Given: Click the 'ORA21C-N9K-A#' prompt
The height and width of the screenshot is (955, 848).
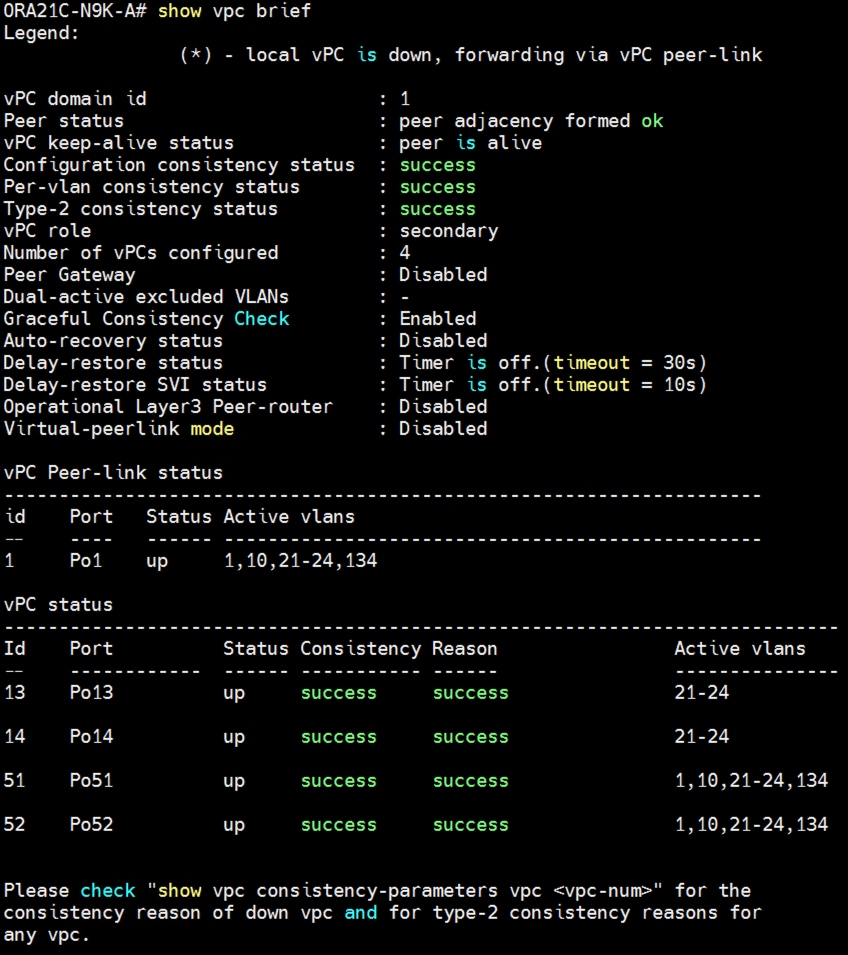Looking at the screenshot, I should pyautogui.click(x=74, y=11).
